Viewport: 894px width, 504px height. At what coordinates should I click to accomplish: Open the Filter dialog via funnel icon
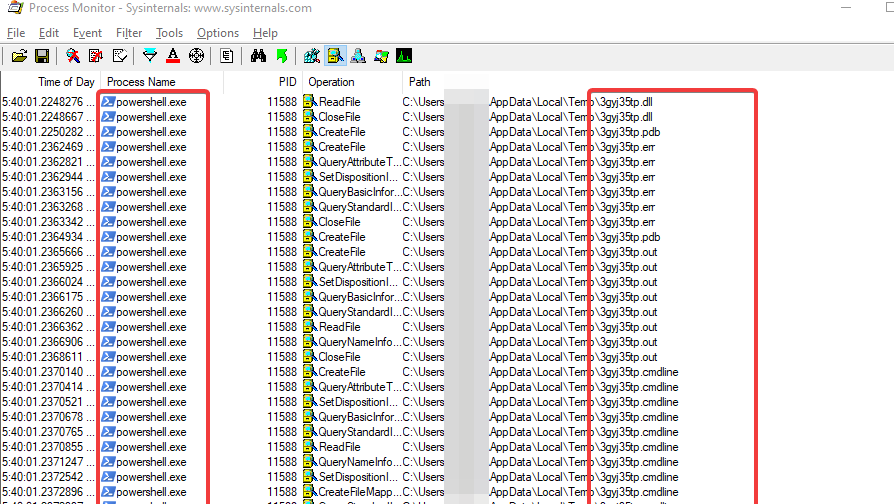click(x=149, y=56)
